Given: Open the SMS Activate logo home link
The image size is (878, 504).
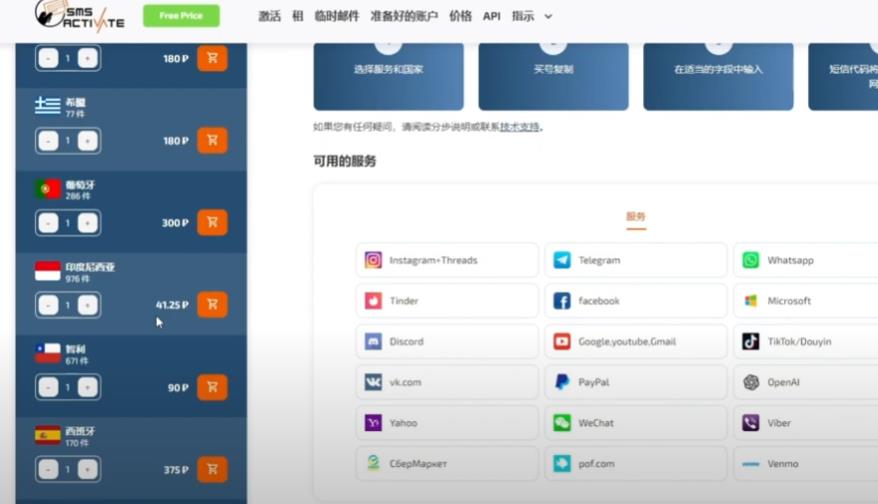Looking at the screenshot, I should pos(80,16).
